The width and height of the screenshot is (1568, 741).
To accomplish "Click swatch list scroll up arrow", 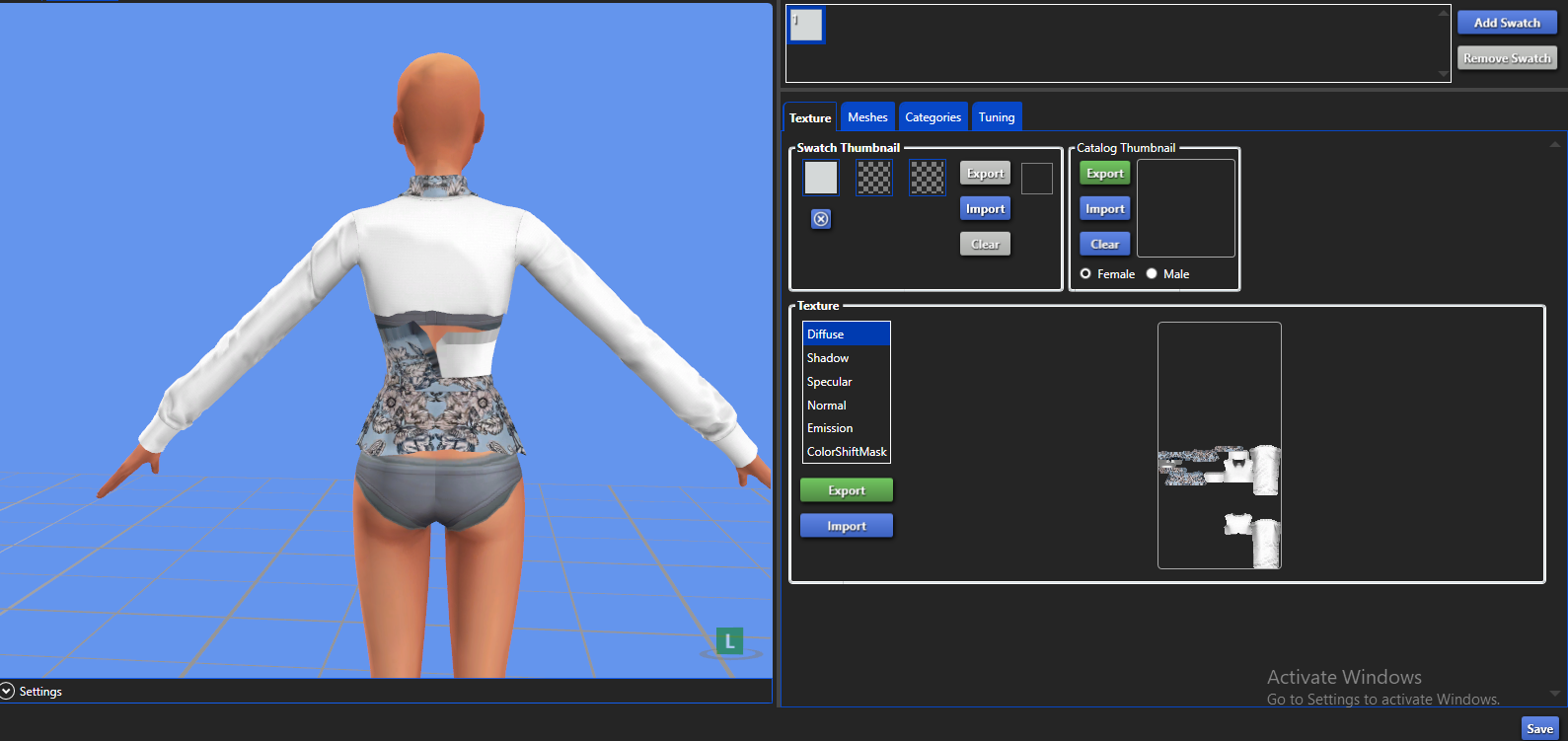I will (1444, 13).
